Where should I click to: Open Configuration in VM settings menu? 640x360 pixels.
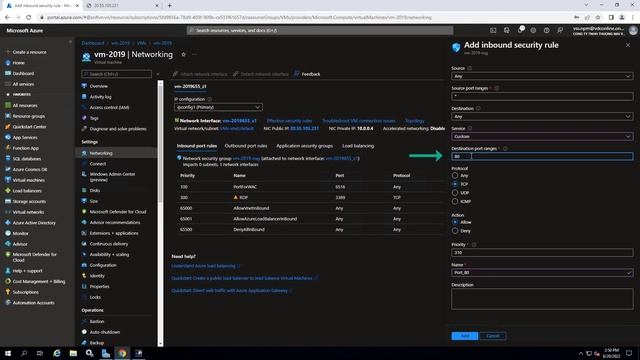pyautogui.click(x=103, y=265)
